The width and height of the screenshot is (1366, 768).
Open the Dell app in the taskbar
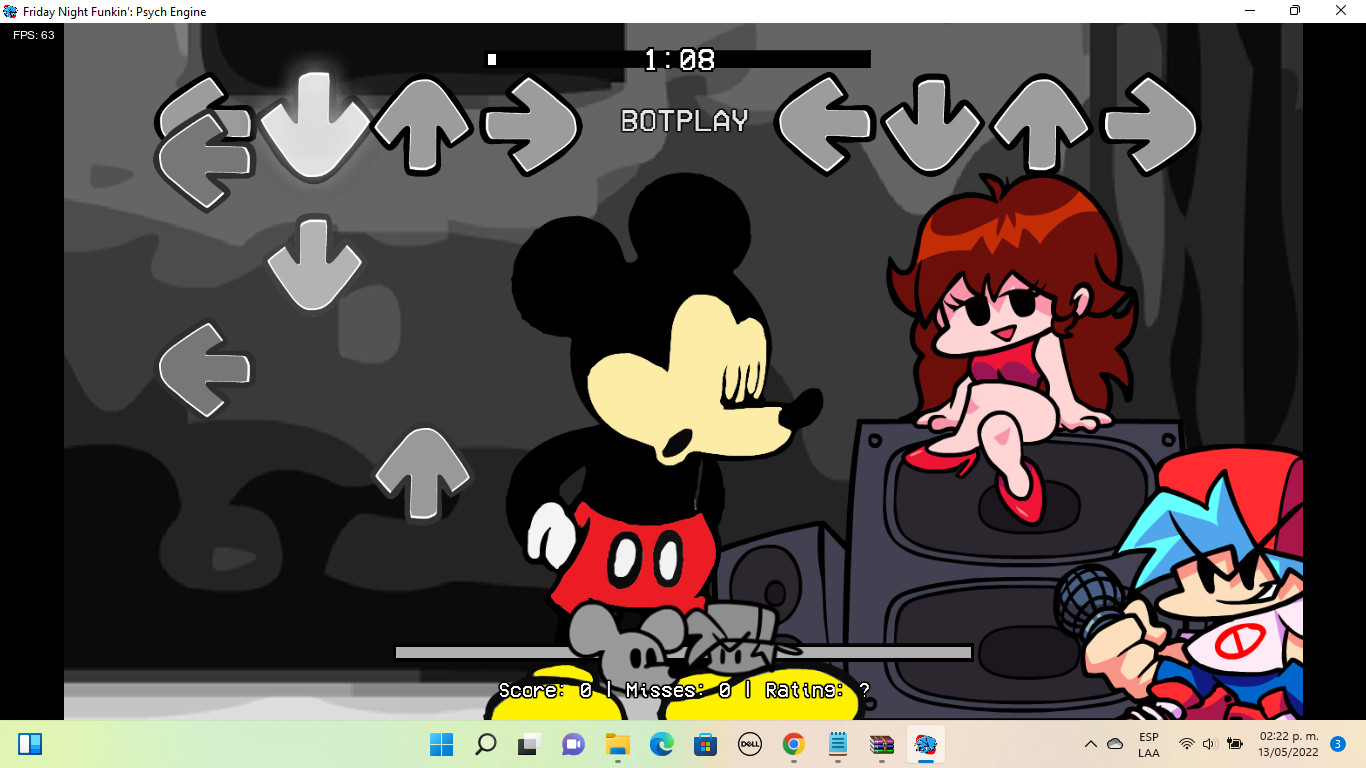[749, 744]
